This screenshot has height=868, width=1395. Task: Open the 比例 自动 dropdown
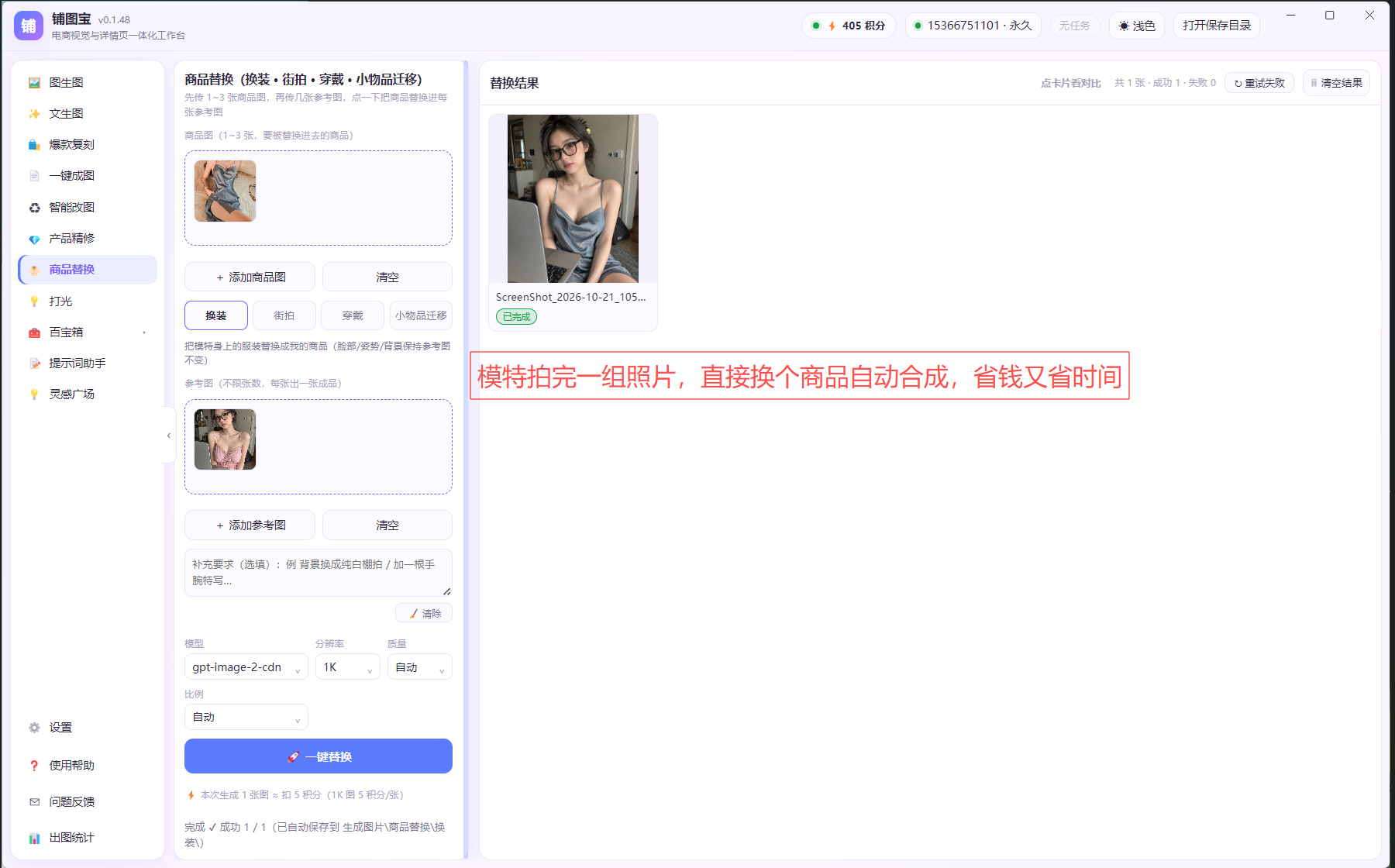click(246, 718)
